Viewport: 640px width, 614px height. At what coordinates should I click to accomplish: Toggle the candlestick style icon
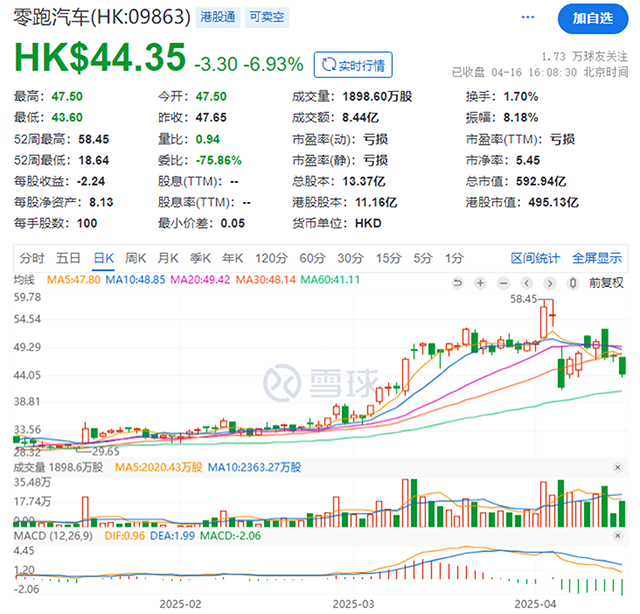pos(573,283)
